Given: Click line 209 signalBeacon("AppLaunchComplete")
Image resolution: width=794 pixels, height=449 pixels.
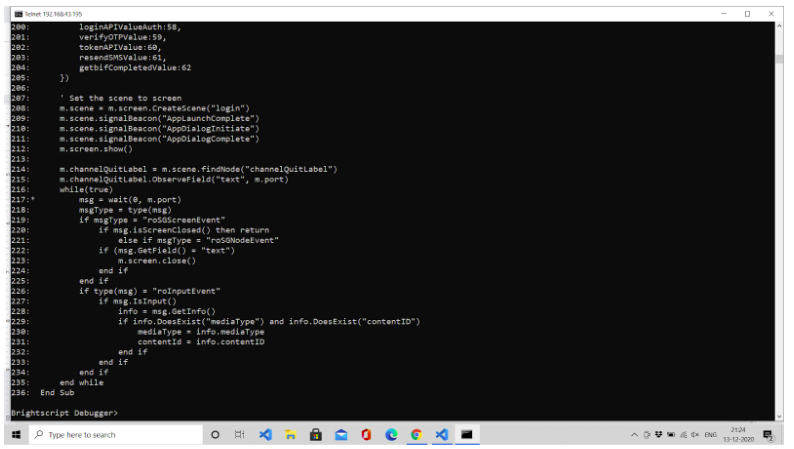Looking at the screenshot, I should coord(159,118).
